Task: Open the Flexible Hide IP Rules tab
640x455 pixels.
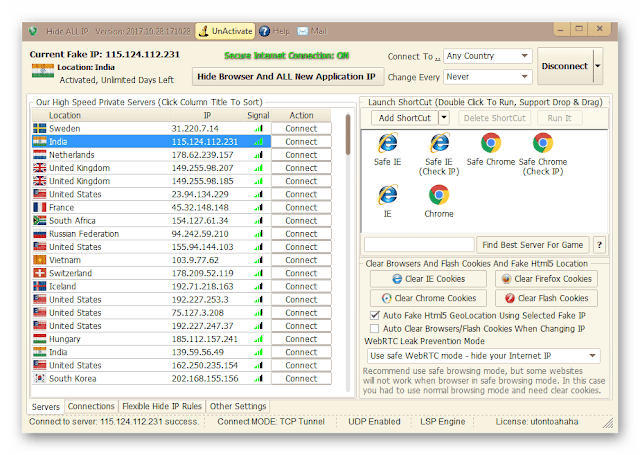Action: click(162, 406)
